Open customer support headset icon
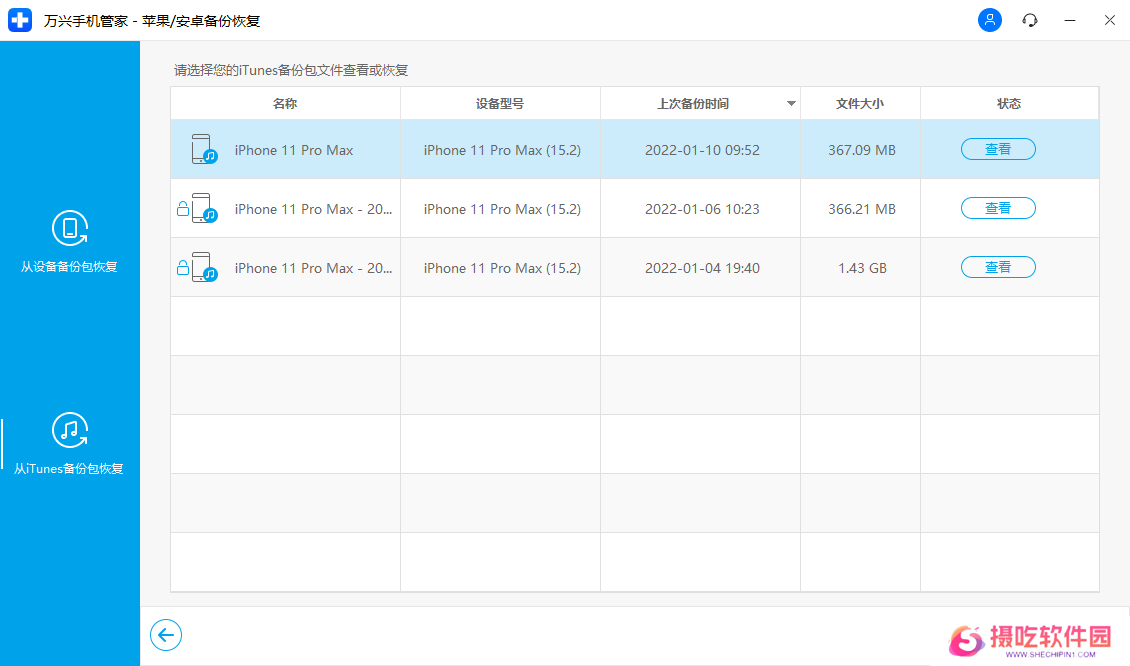This screenshot has height=666, width=1130. point(1030,20)
